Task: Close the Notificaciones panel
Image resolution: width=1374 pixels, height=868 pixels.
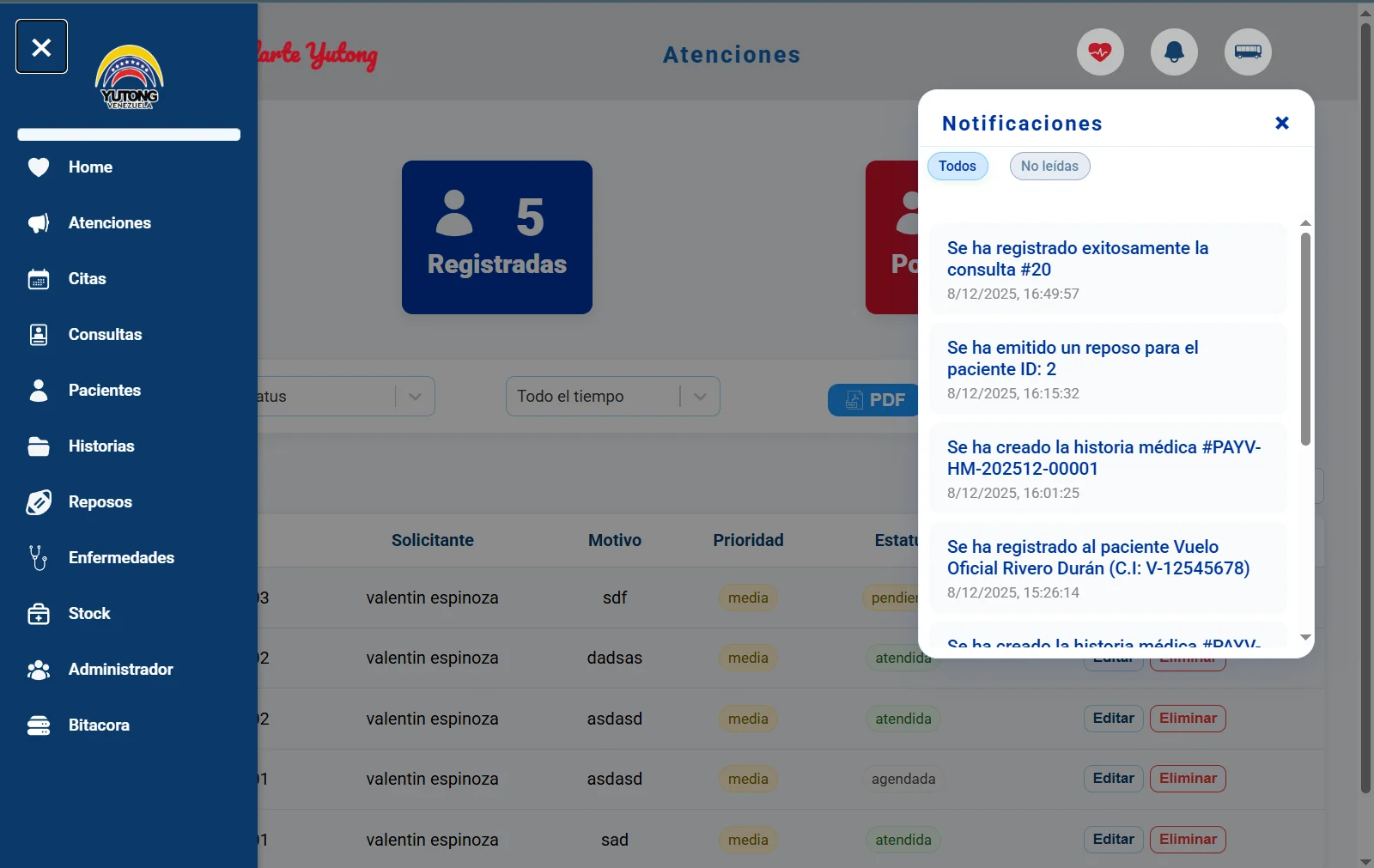Action: [x=1282, y=123]
